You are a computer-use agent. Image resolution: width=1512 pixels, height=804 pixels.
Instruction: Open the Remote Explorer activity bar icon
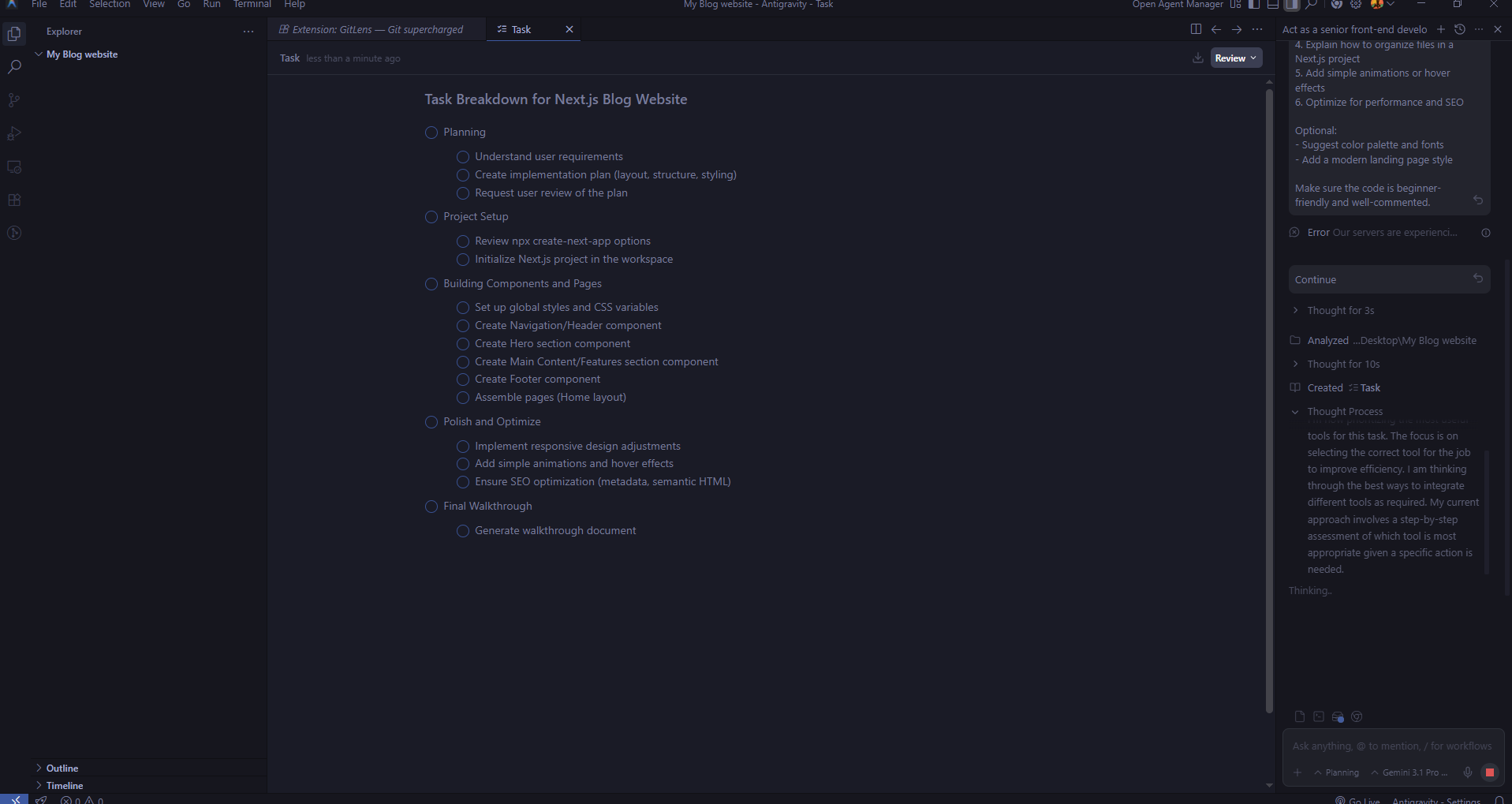[14, 166]
